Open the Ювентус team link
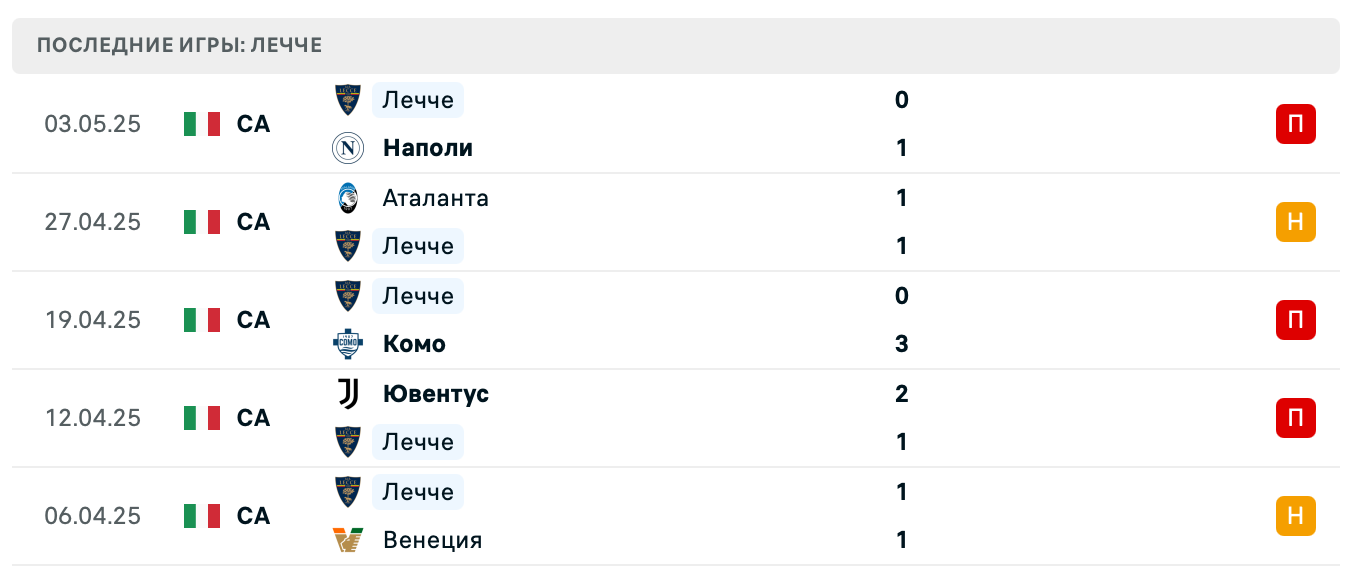1354x582 pixels. click(435, 394)
